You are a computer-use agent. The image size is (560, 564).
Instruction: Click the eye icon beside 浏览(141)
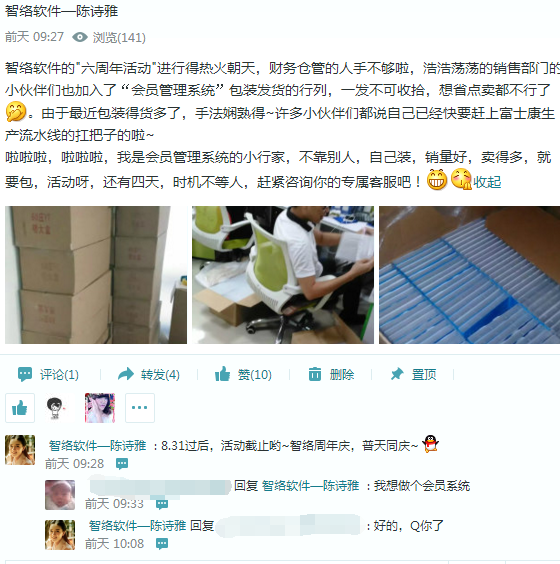click(80, 37)
